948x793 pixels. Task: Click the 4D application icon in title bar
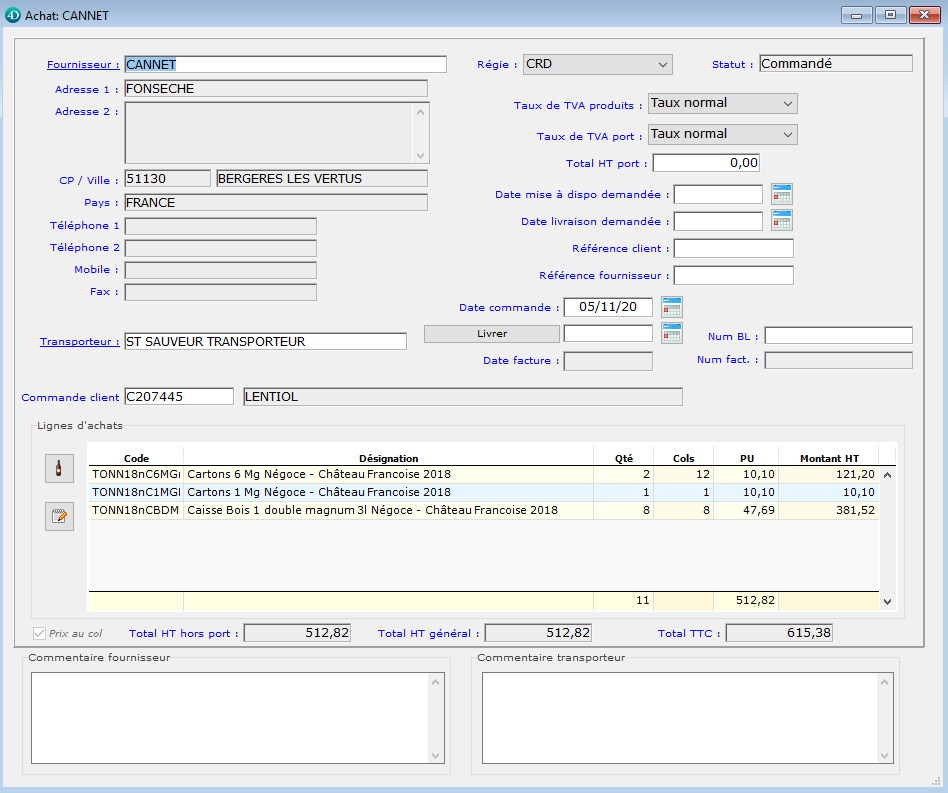pyautogui.click(x=13, y=15)
